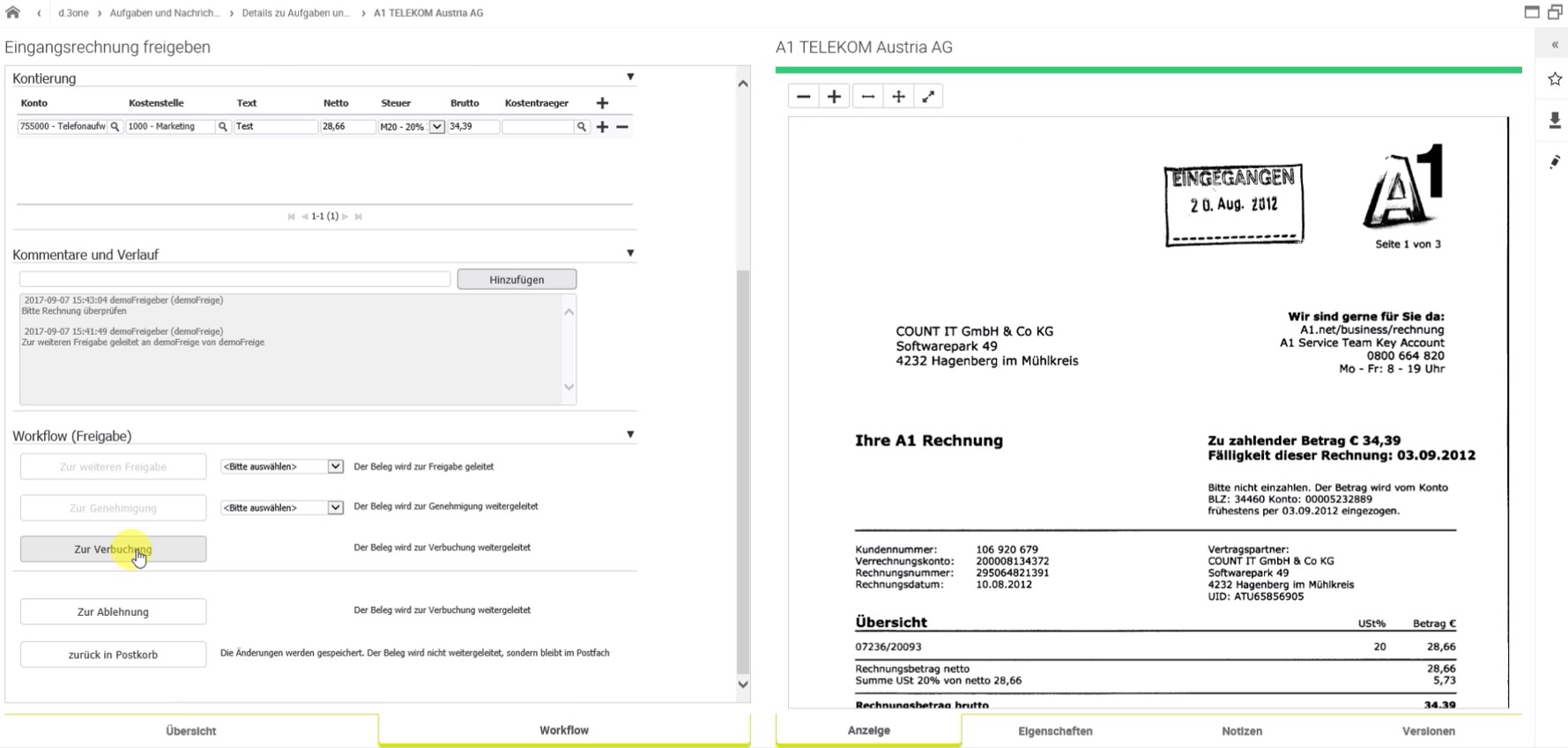Screen dimensions: 1568x748
Task: Switch to the Versionen tab
Action: pyautogui.click(x=1429, y=730)
